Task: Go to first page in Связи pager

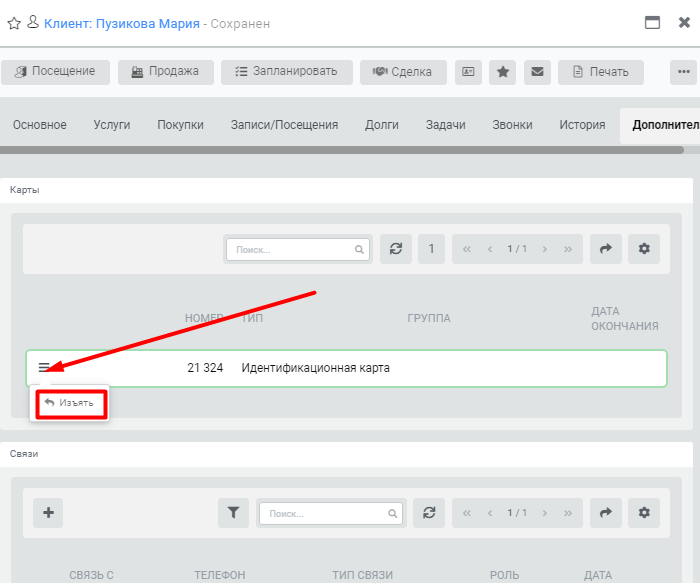Action: coord(467,513)
